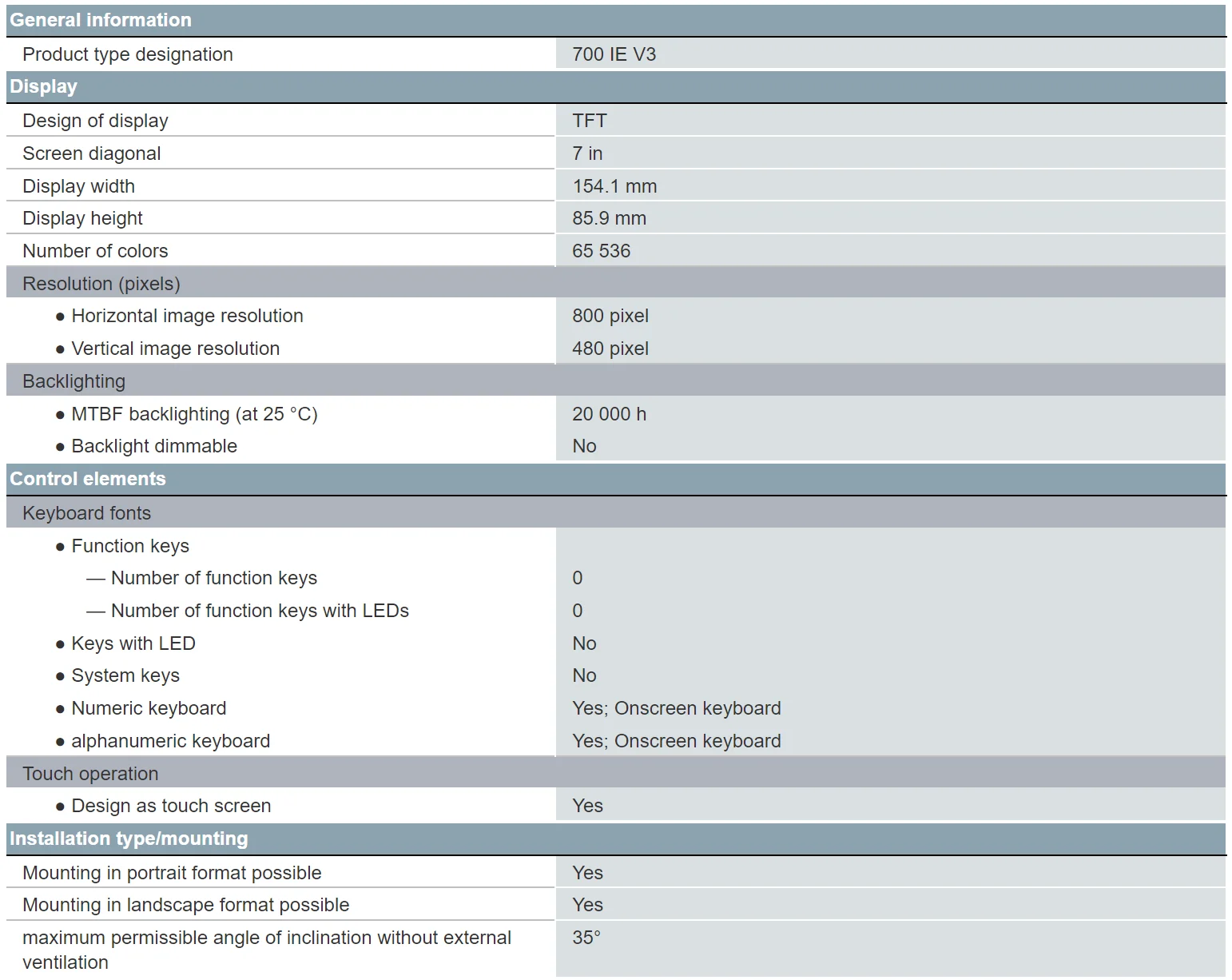Select the 65 536 number of colors value
Screen dimensions: 1232x980
[x=601, y=251]
